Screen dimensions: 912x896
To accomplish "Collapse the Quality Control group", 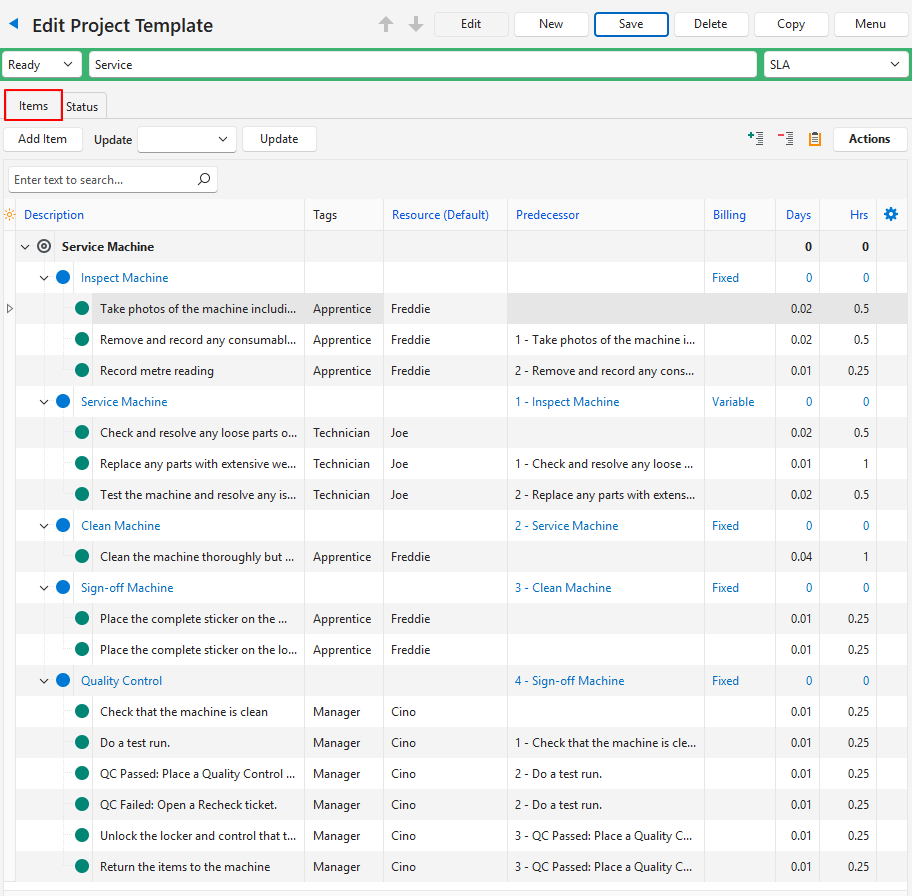I will pos(44,681).
